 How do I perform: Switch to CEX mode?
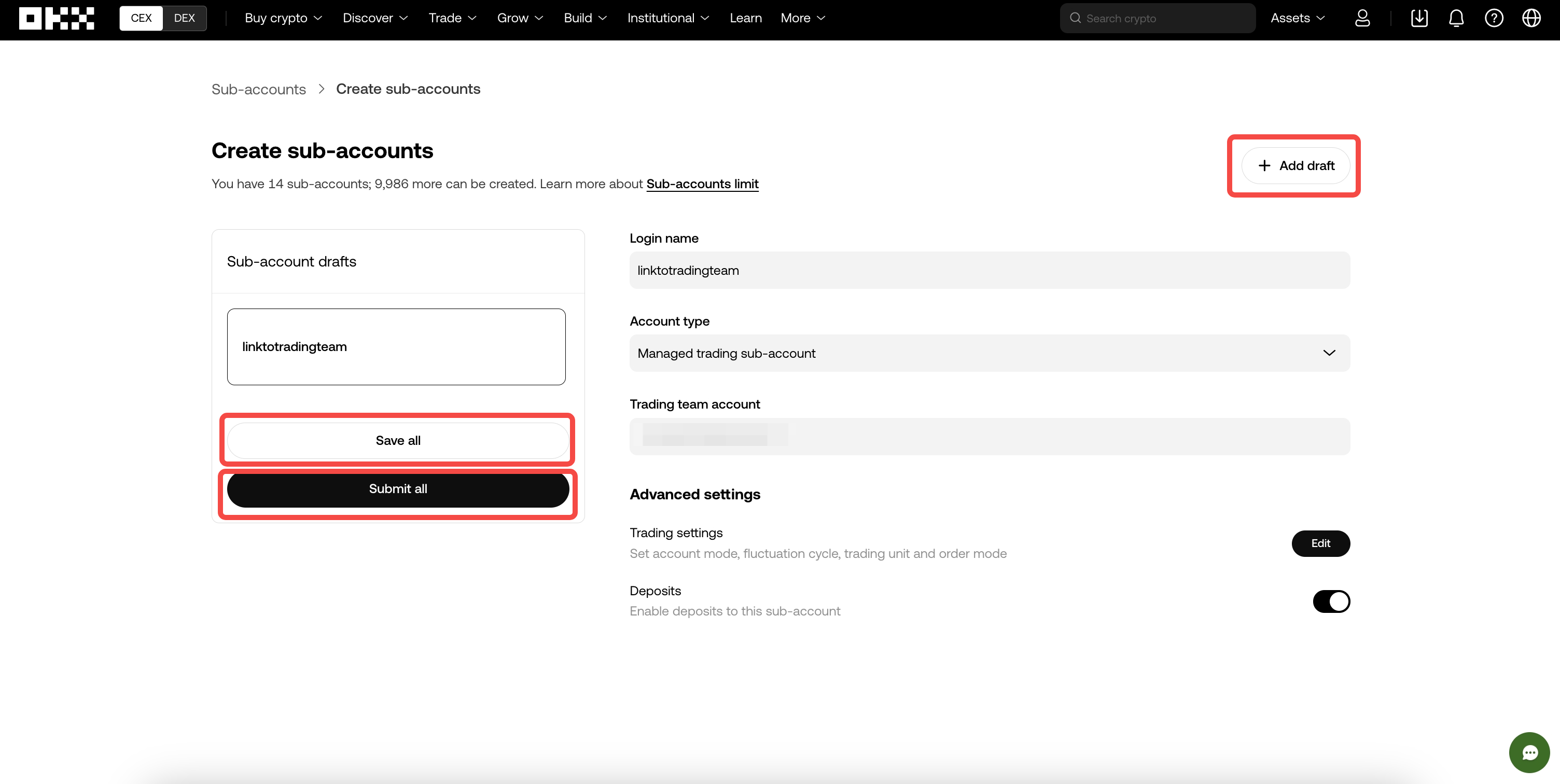point(141,18)
